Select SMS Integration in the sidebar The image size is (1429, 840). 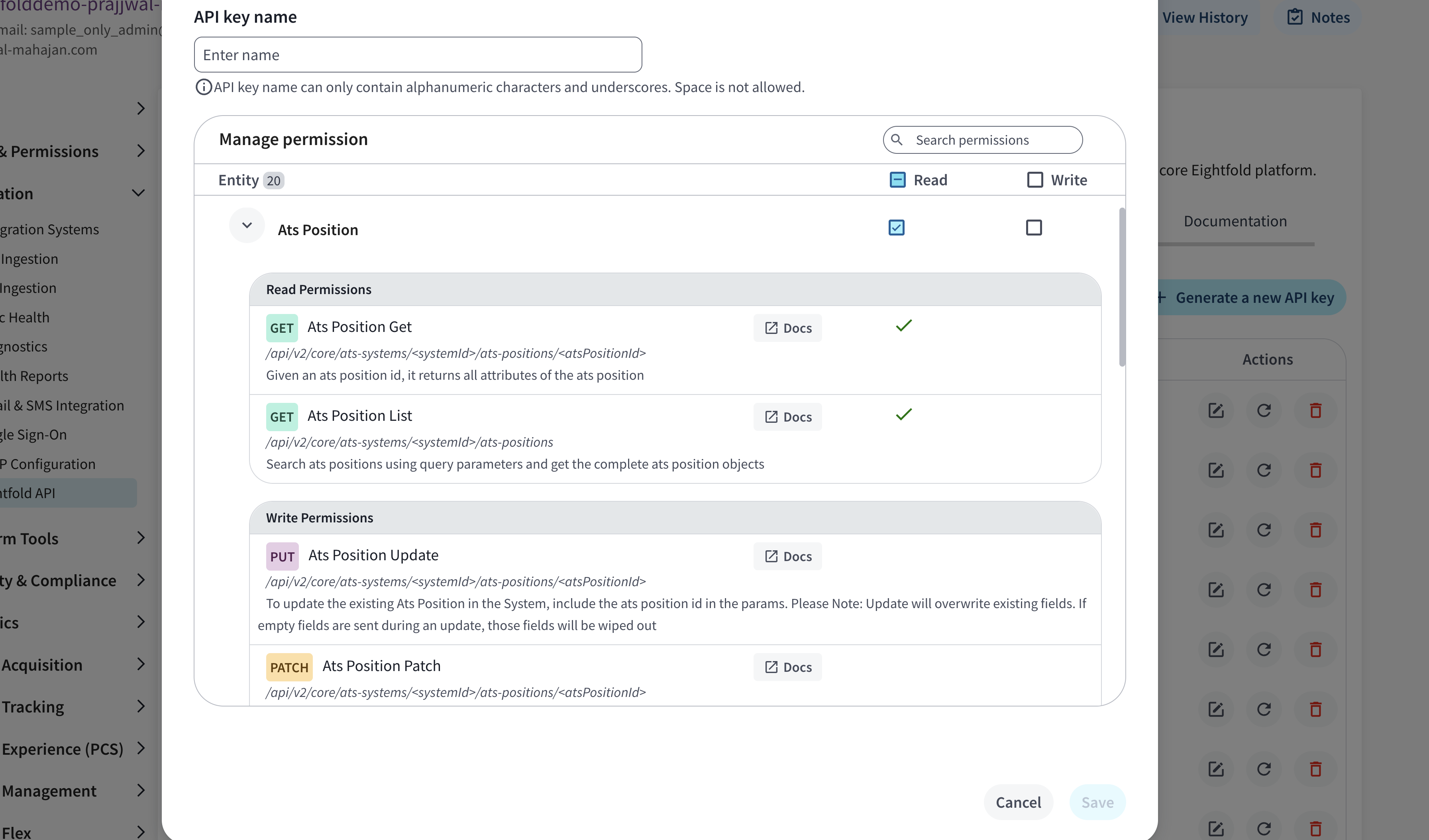pyautogui.click(x=62, y=406)
